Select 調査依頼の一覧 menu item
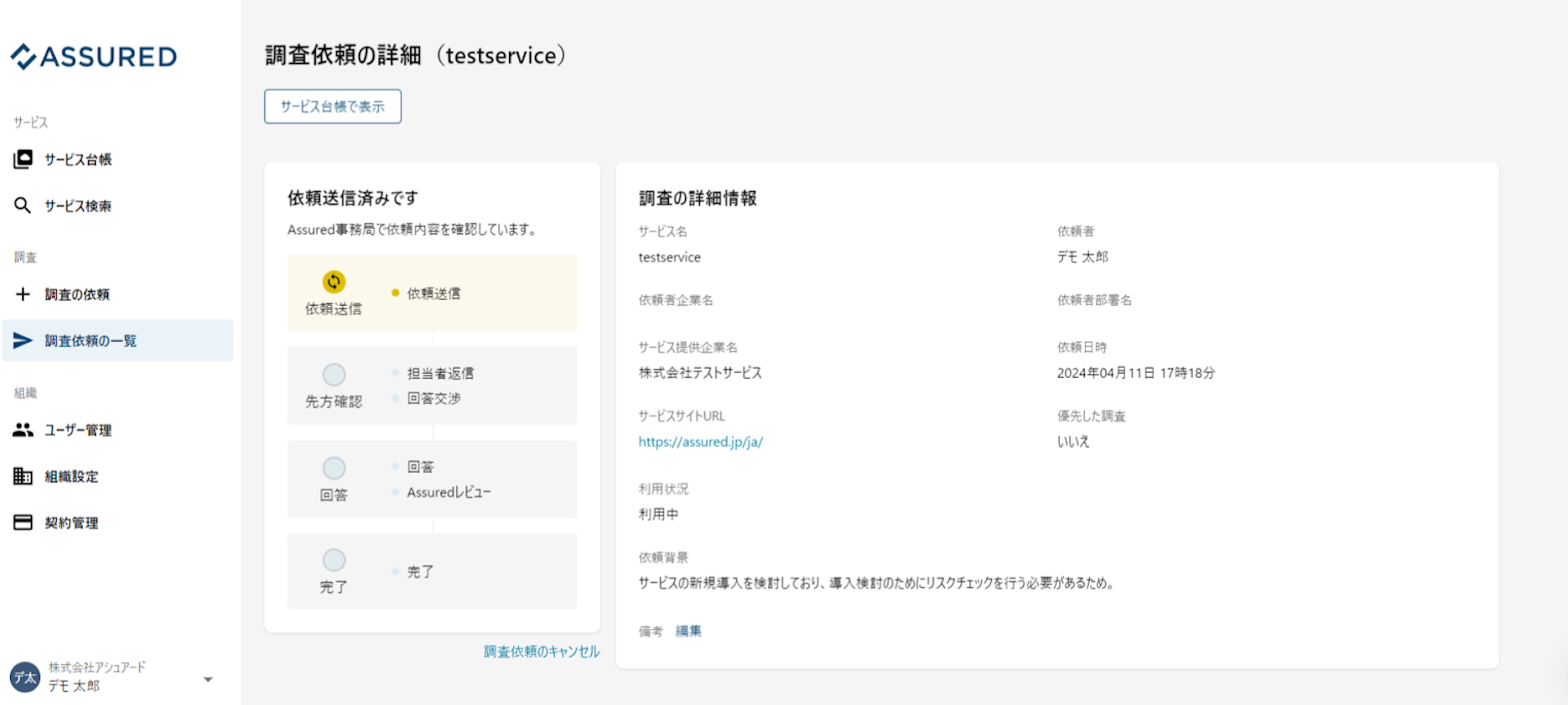This screenshot has height=705, width=1568. click(x=118, y=340)
